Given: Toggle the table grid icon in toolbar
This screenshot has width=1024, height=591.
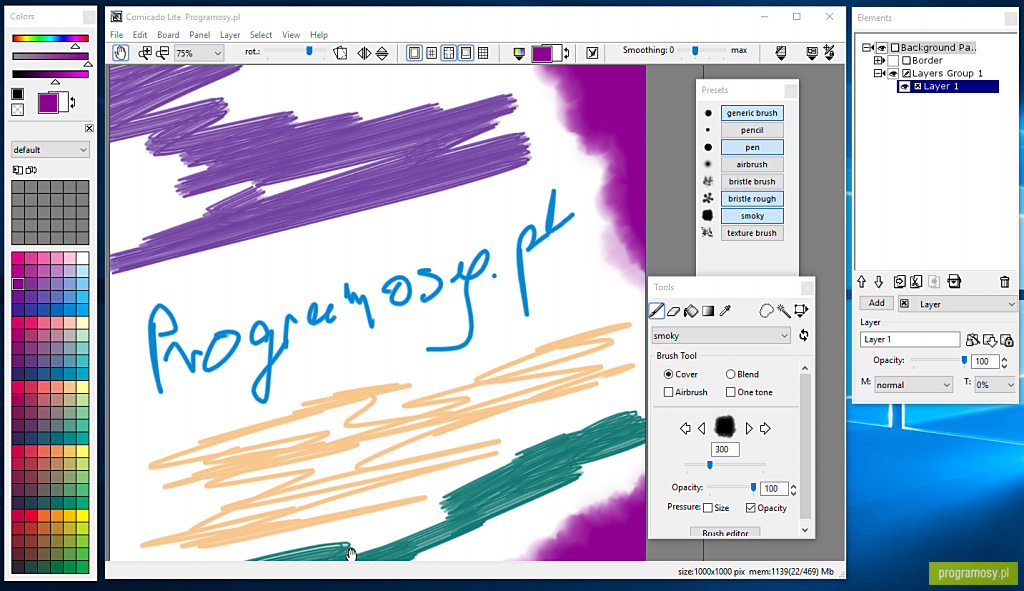Looking at the screenshot, I should [483, 53].
